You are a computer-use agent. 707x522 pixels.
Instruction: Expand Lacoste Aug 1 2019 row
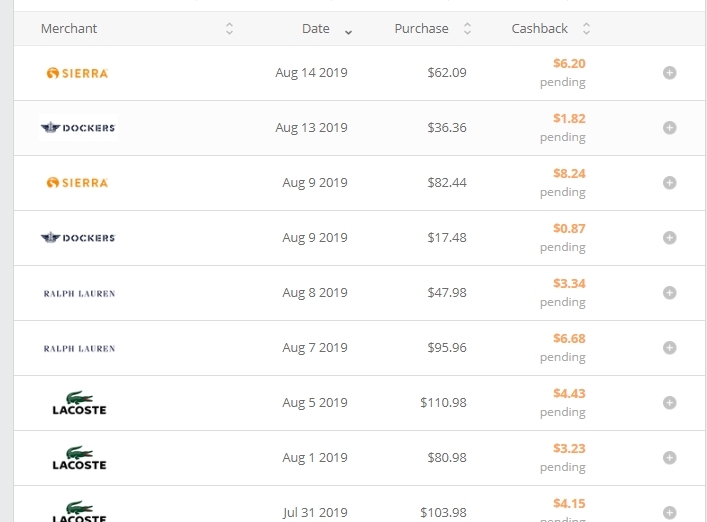(669, 458)
